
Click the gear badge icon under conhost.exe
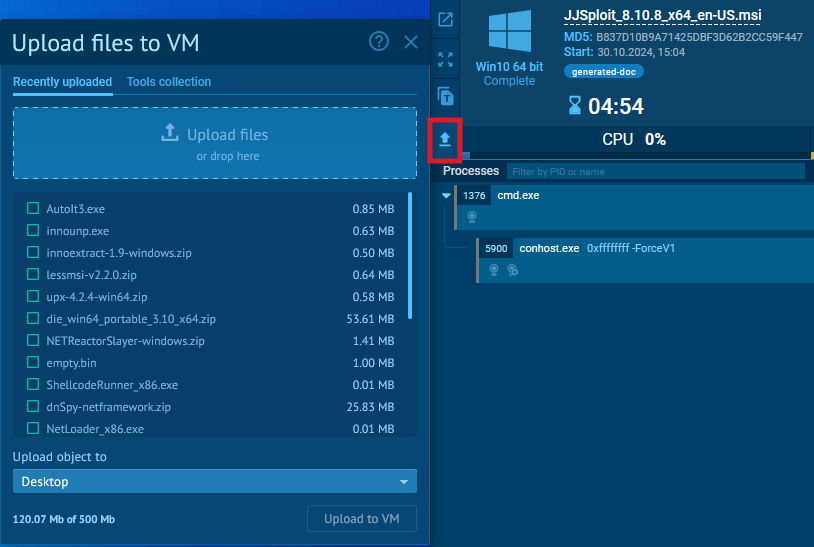pos(512,269)
